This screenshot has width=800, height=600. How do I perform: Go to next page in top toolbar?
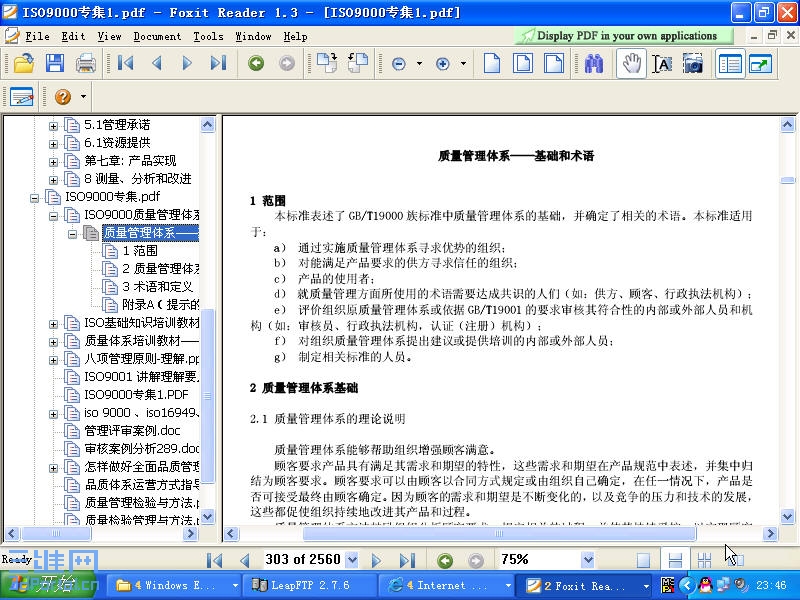[x=187, y=63]
